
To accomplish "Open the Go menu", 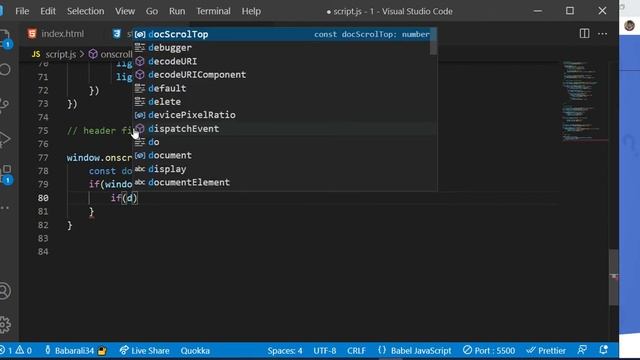I will point(152,11).
